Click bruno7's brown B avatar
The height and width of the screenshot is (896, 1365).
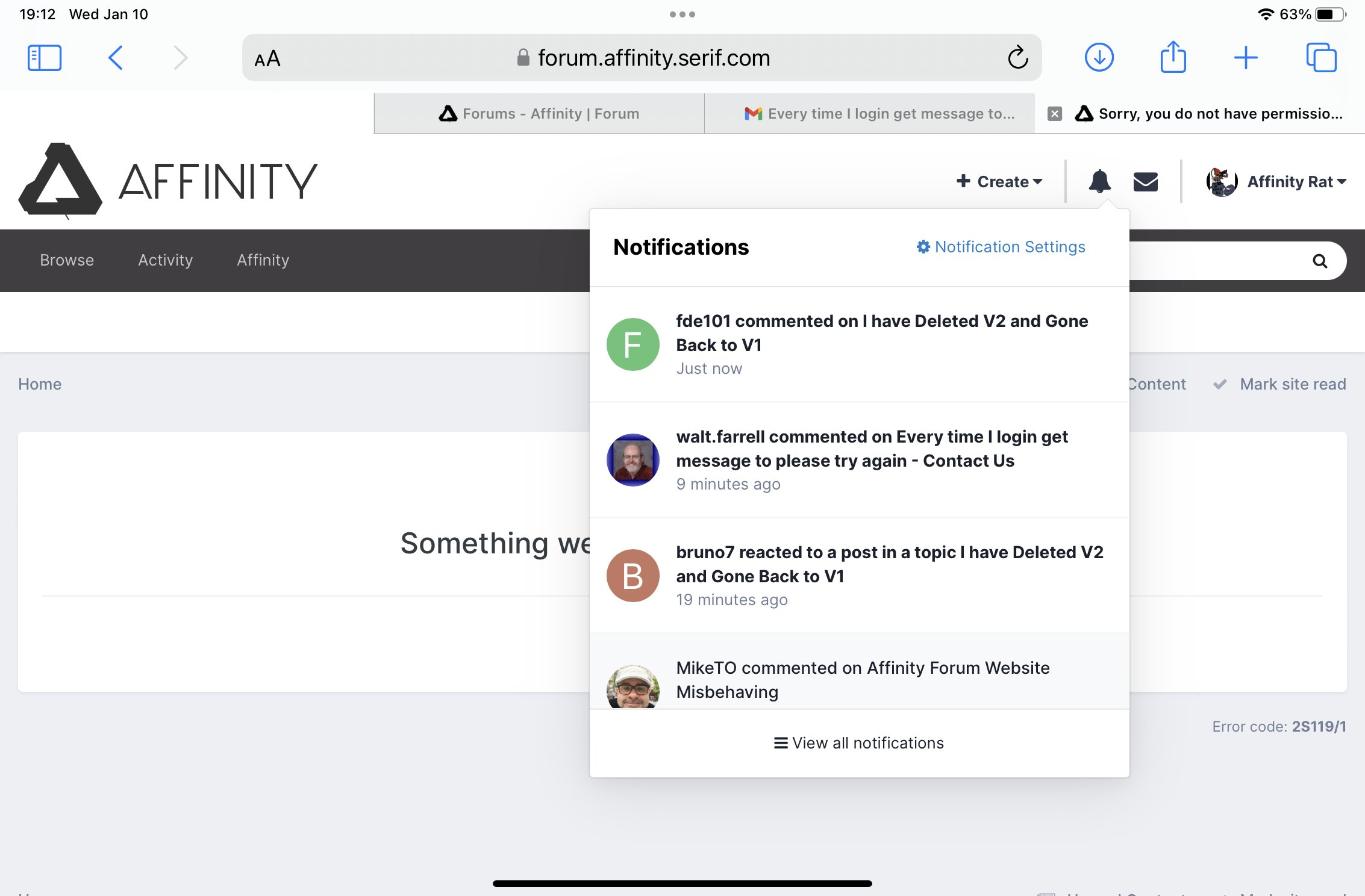click(x=633, y=576)
